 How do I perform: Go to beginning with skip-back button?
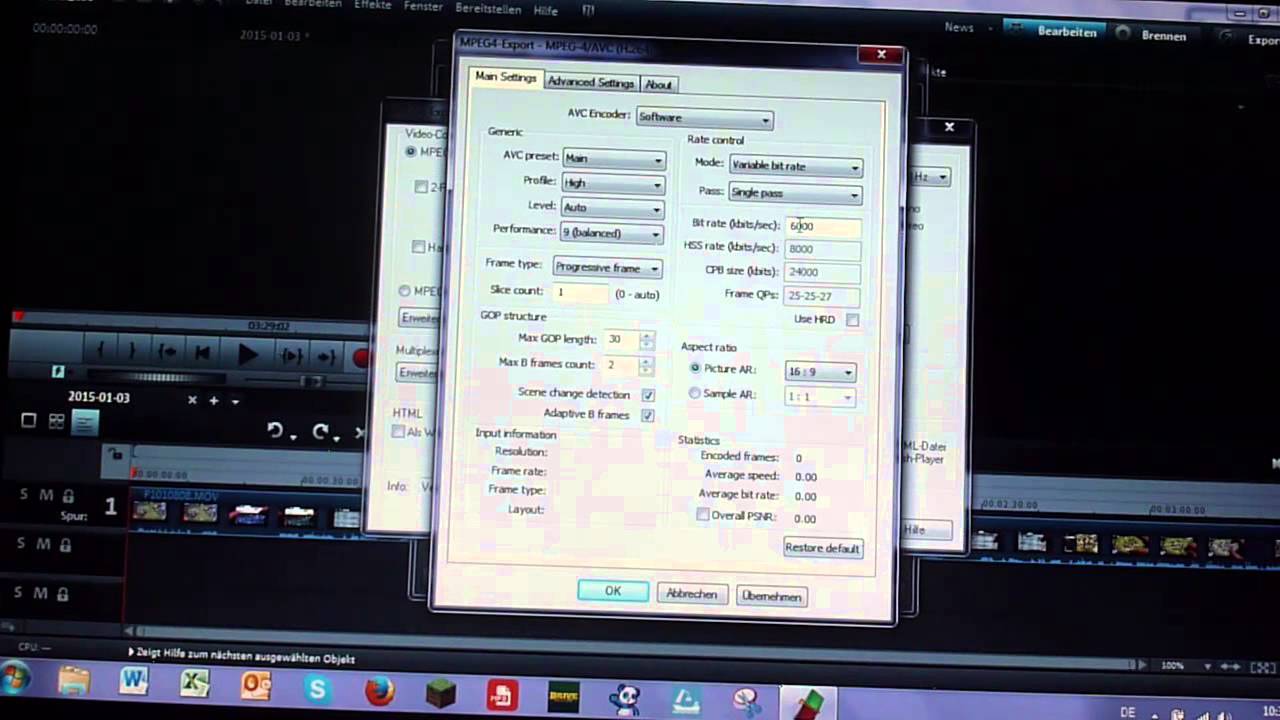[202, 353]
